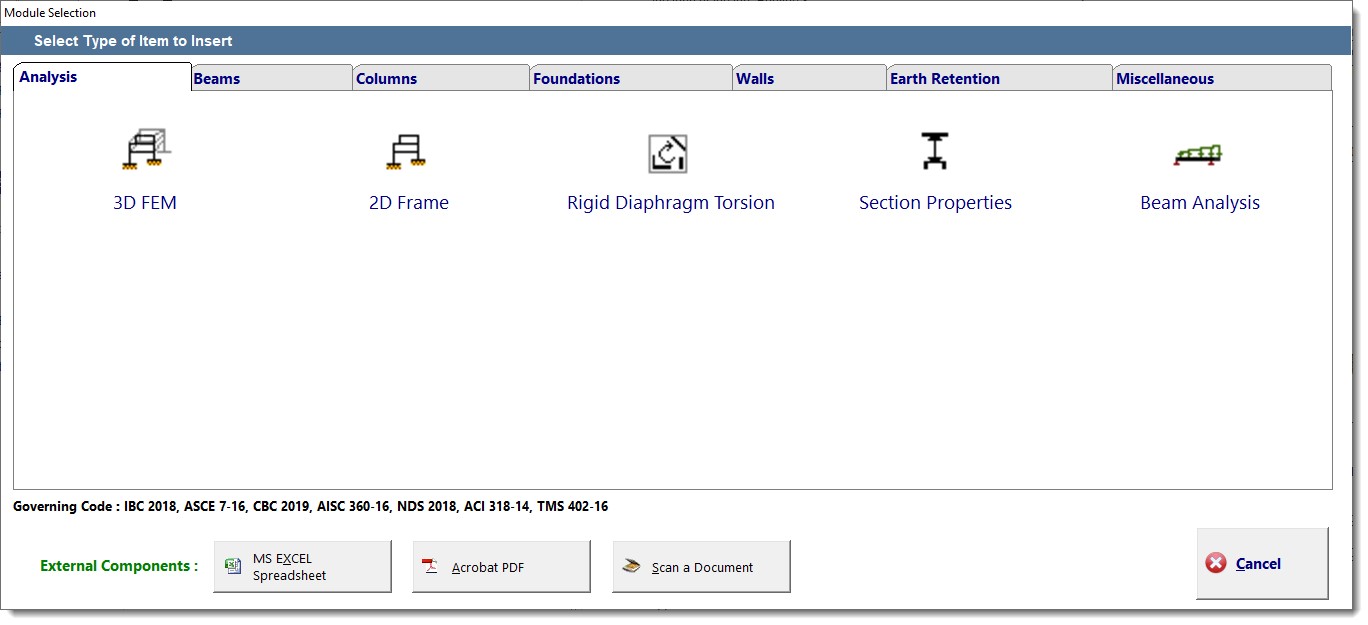This screenshot has width=1368, height=625.
Task: Open the Miscellaneous tab
Action: pos(1165,78)
